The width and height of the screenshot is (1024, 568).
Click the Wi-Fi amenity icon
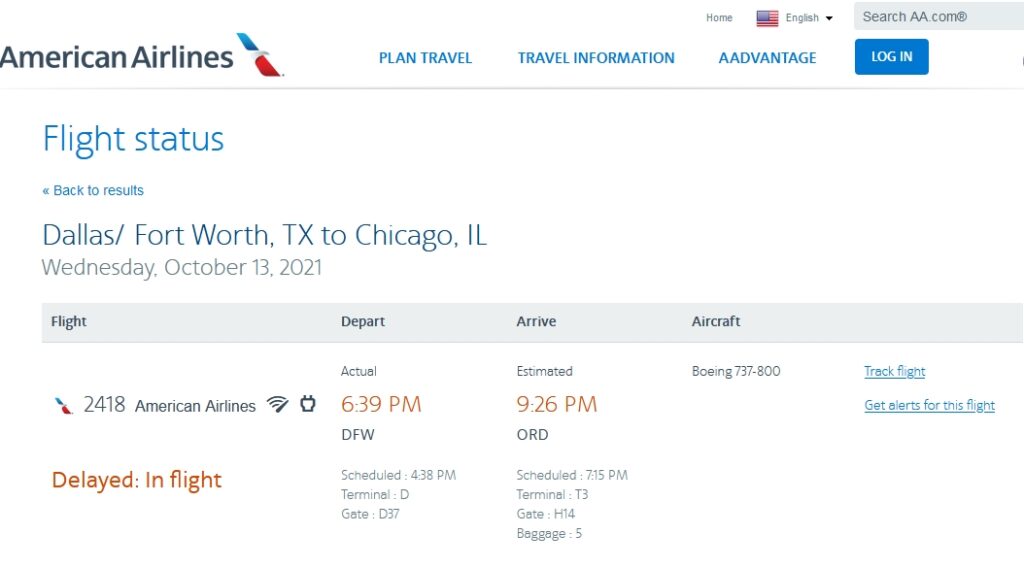278,405
